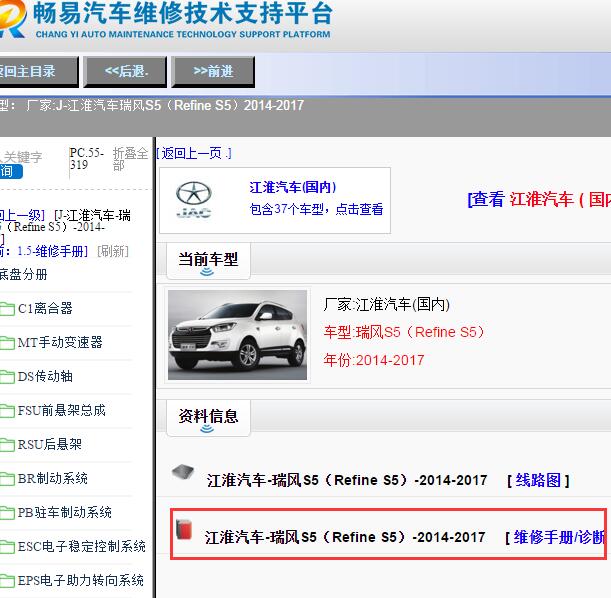Image resolution: width=611 pixels, height=598 pixels.
Task: Click the folder icon next to C1离合器
Action: click(7, 309)
